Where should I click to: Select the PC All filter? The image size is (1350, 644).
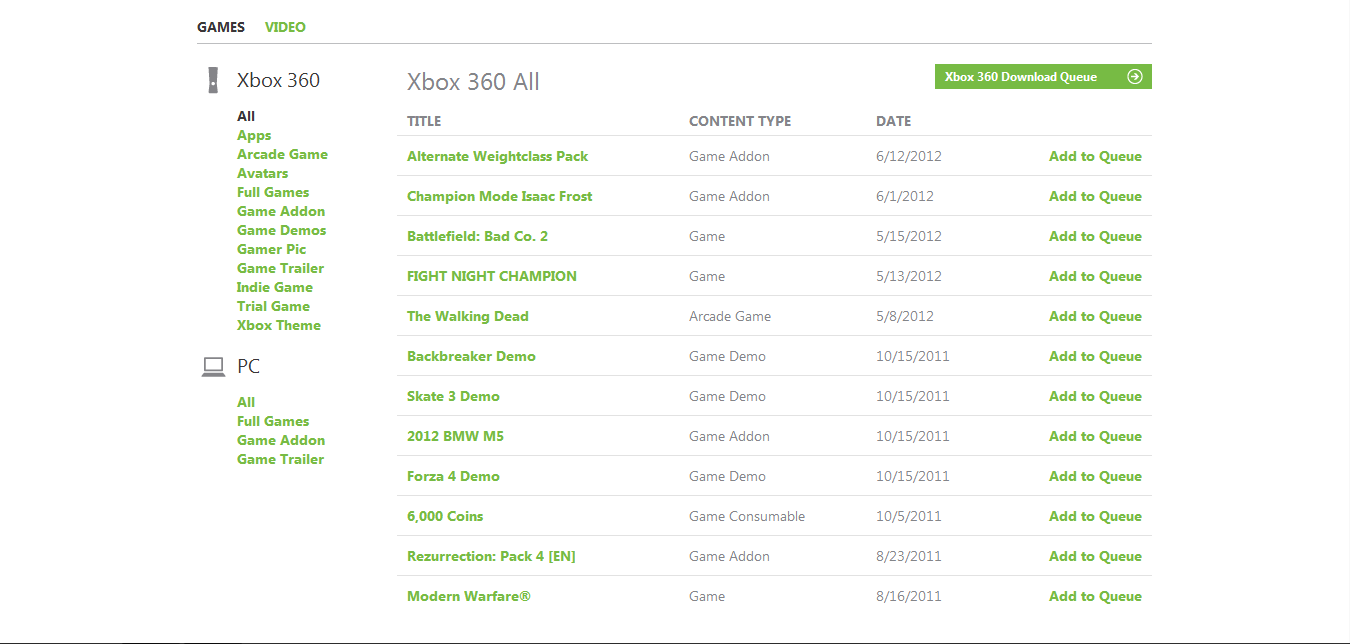[246, 402]
